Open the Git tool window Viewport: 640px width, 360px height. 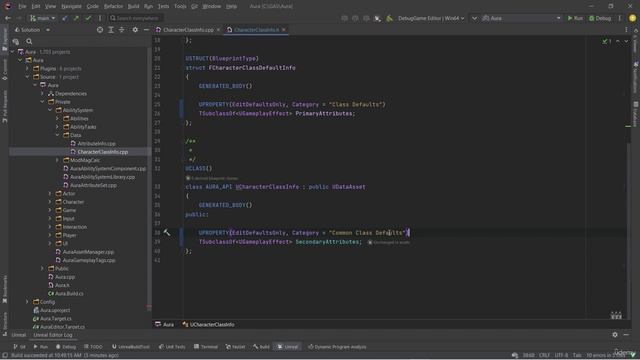[x=19, y=347]
